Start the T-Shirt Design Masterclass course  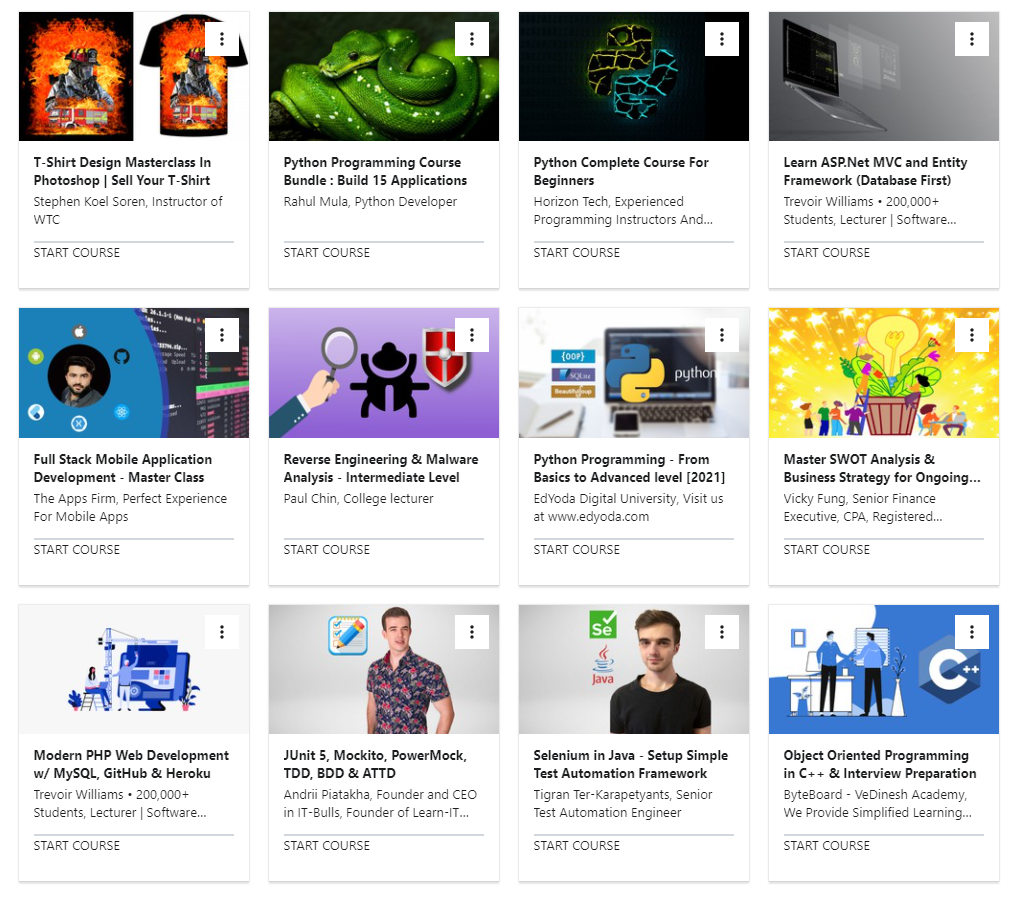pos(77,252)
